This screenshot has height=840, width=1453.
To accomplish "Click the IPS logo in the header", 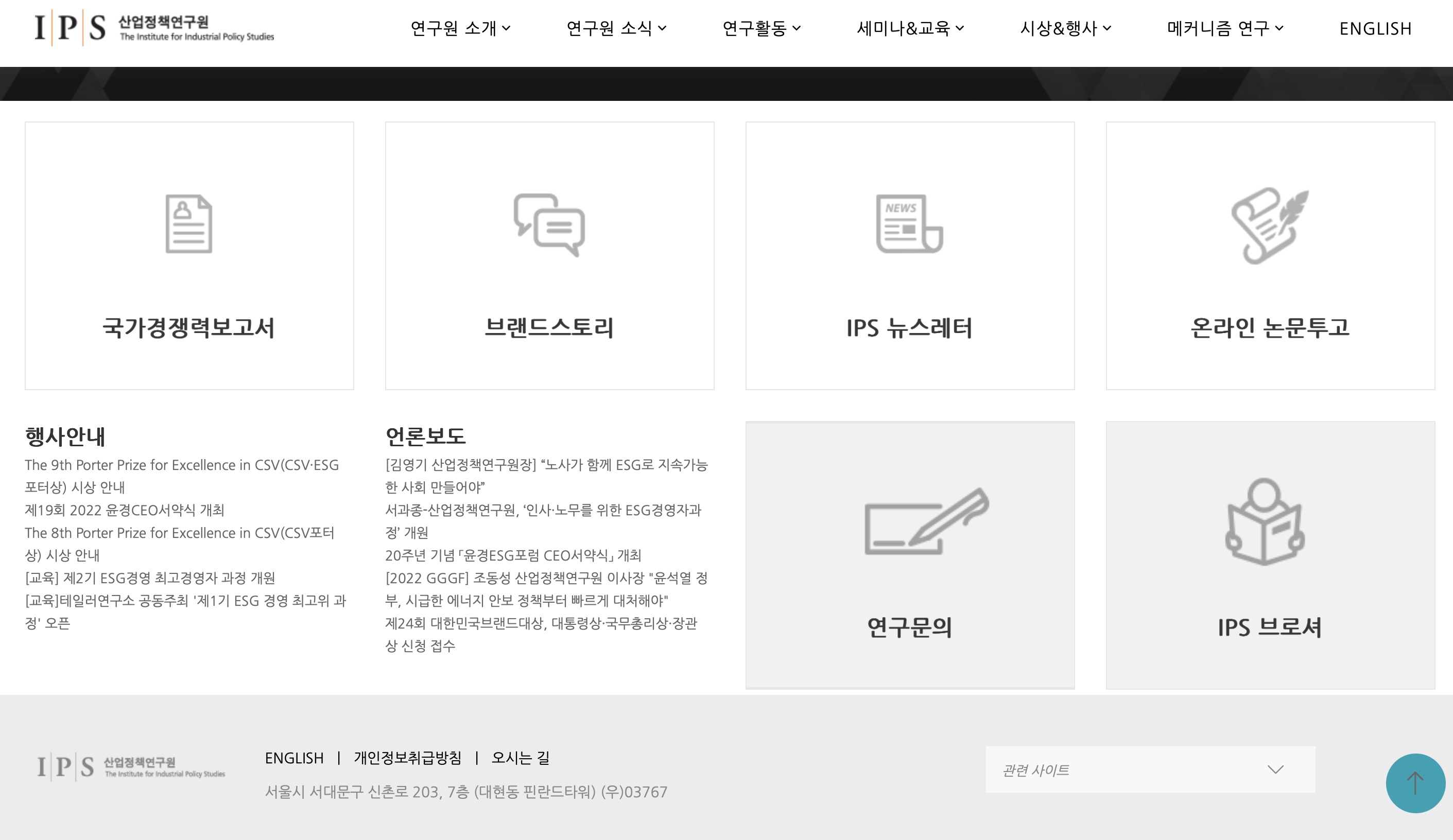I will click(x=154, y=28).
